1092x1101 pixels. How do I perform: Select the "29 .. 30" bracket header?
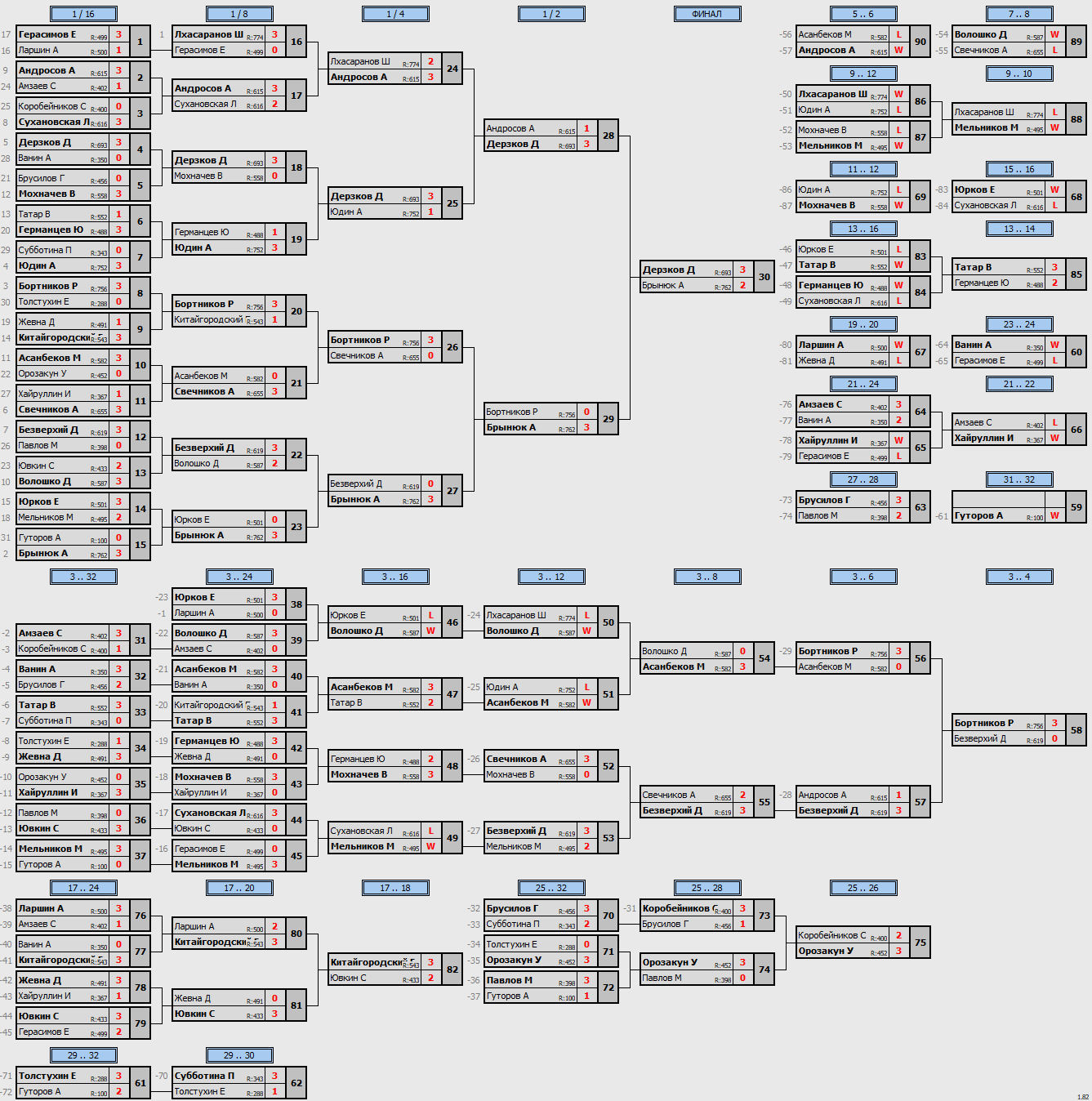(x=239, y=1055)
